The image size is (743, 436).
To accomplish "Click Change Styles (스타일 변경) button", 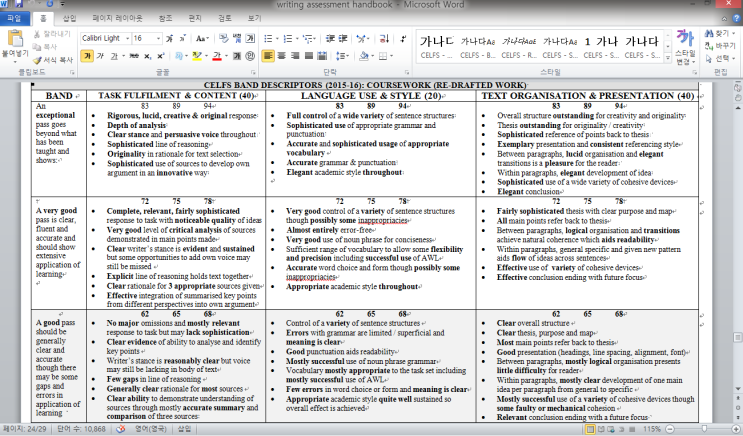I will (x=685, y=46).
